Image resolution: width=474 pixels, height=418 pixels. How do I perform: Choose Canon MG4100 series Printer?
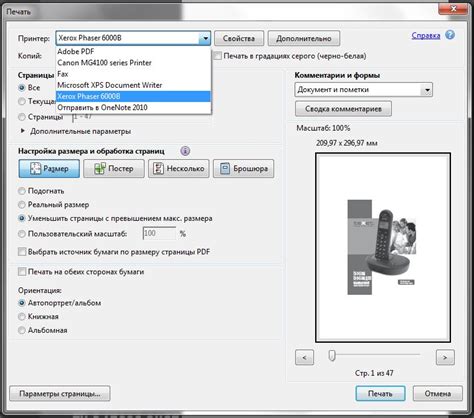click(x=133, y=63)
